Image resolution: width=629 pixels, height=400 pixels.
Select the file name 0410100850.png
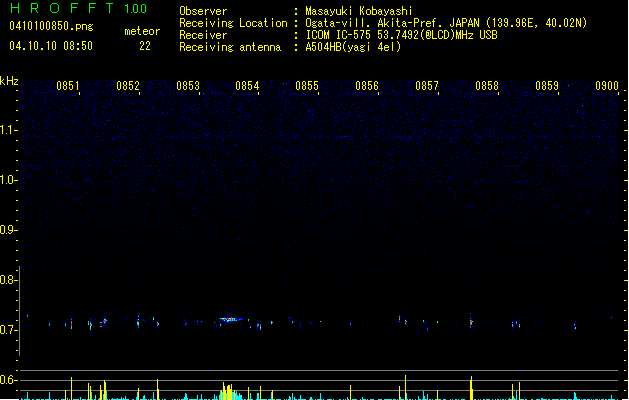click(51, 26)
